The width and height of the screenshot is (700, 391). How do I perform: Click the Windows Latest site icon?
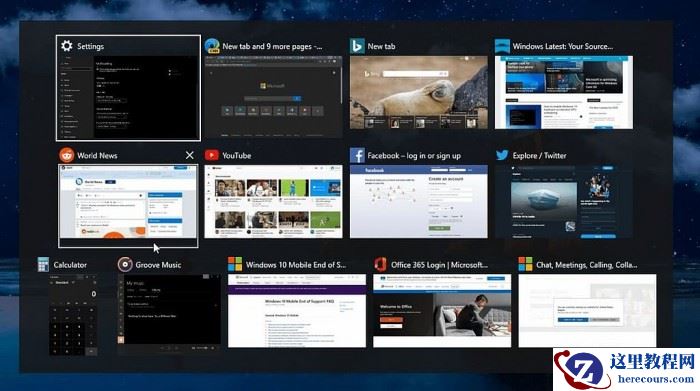[x=502, y=46]
